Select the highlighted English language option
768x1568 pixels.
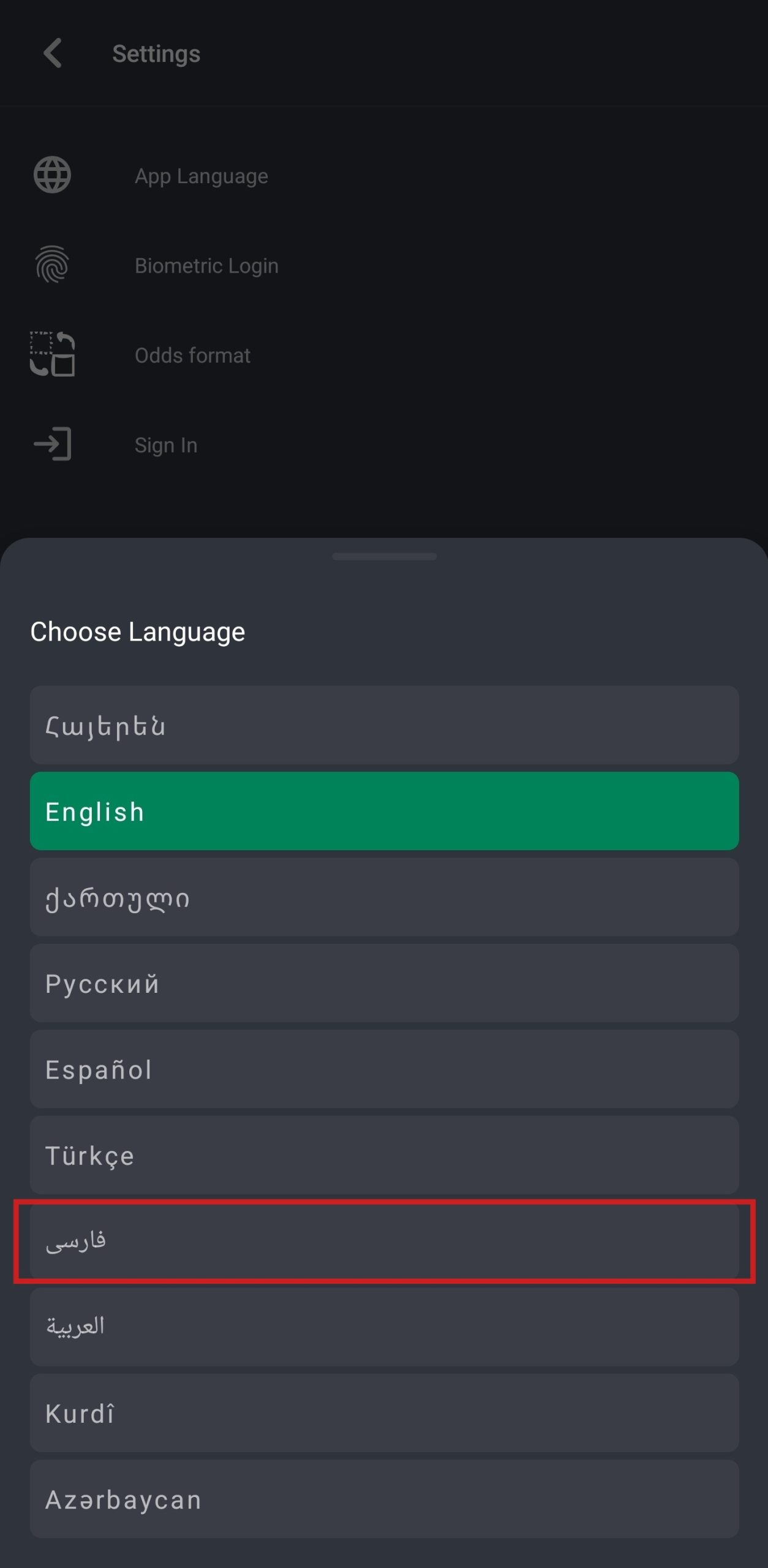coord(384,811)
